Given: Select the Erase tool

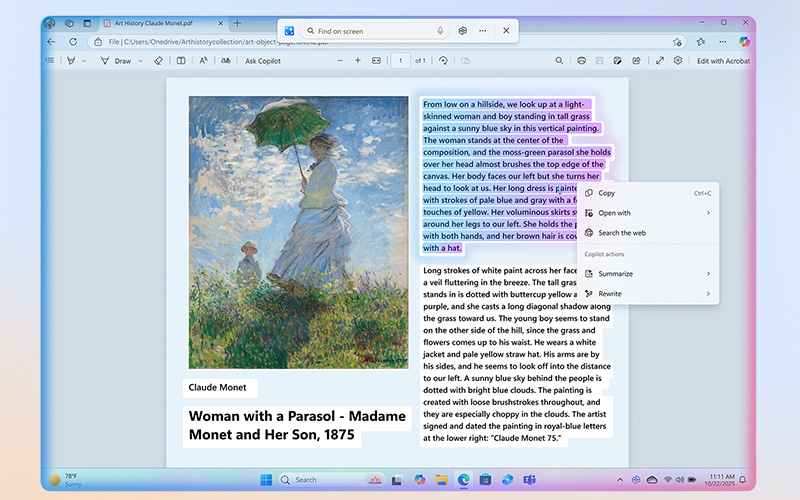Looking at the screenshot, I should (158, 61).
